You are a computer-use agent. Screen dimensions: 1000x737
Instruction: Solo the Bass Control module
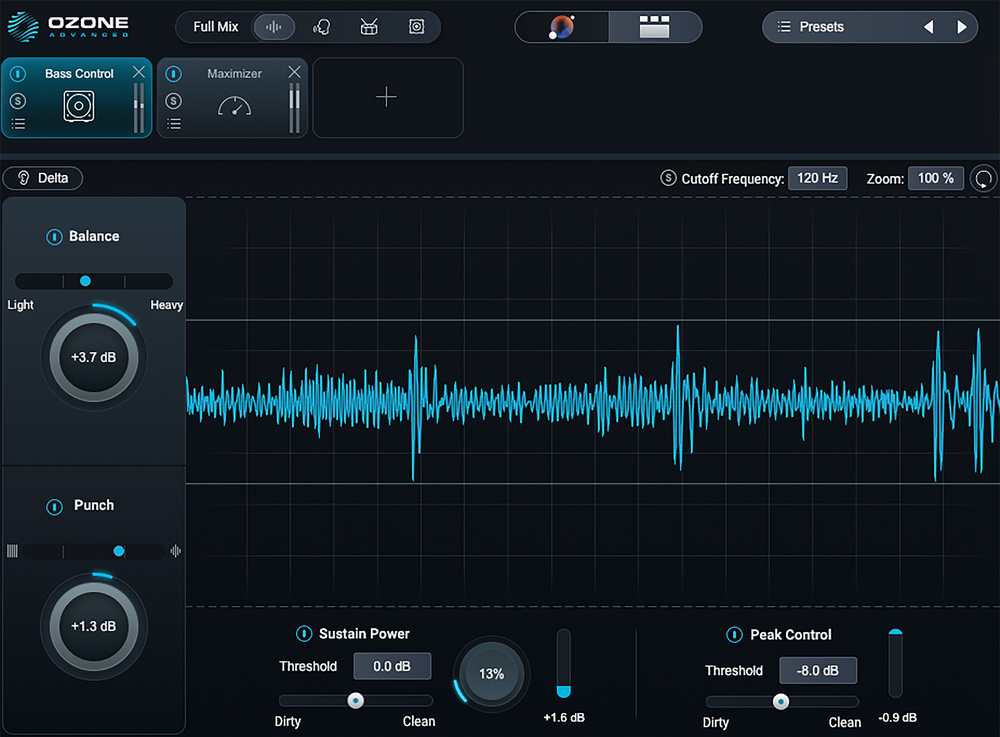[18, 100]
